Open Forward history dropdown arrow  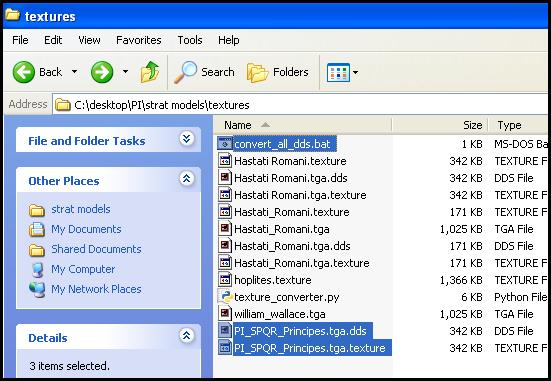click(125, 72)
